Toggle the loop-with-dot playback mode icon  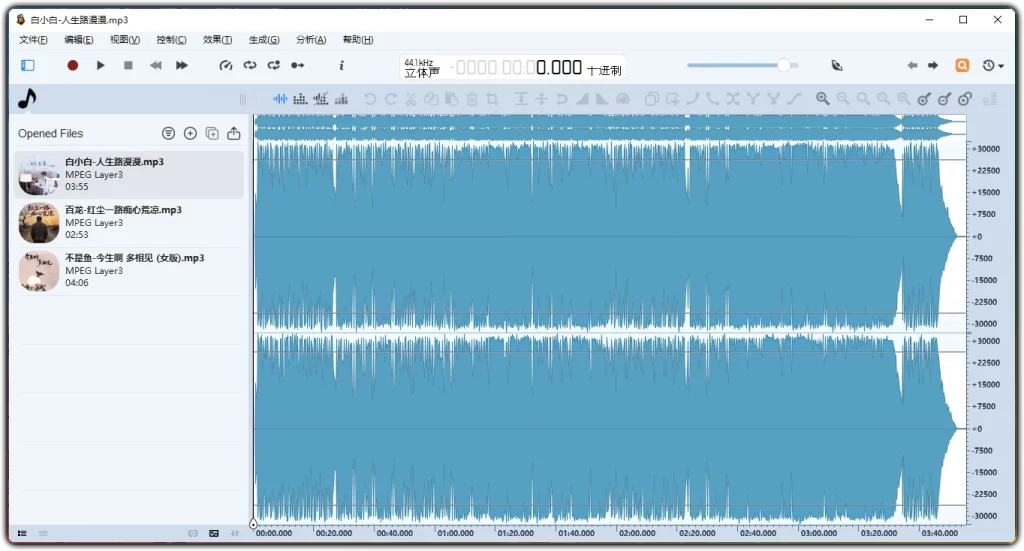(x=274, y=65)
